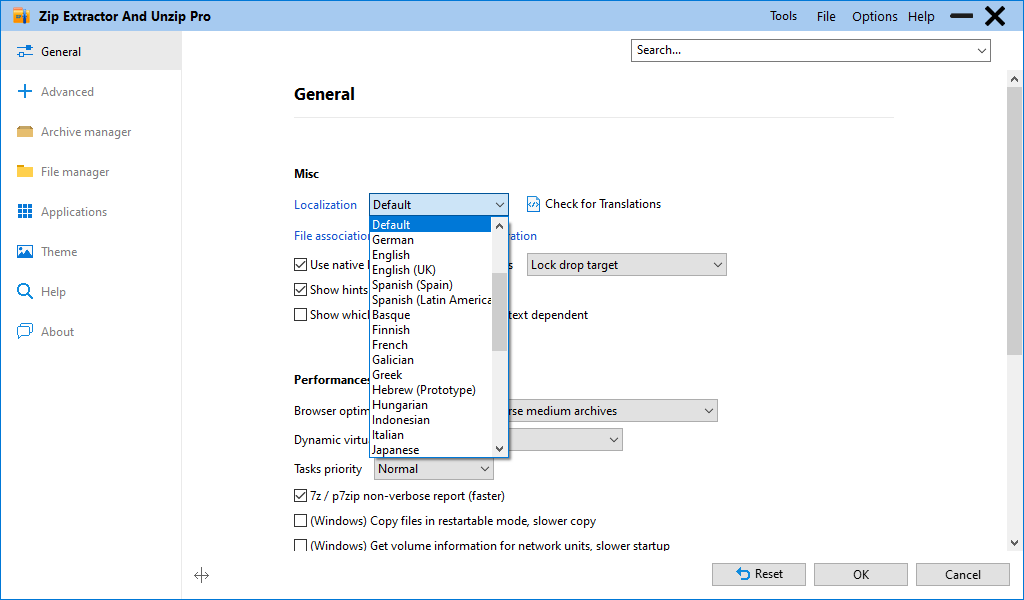Click the Reset button

click(759, 575)
